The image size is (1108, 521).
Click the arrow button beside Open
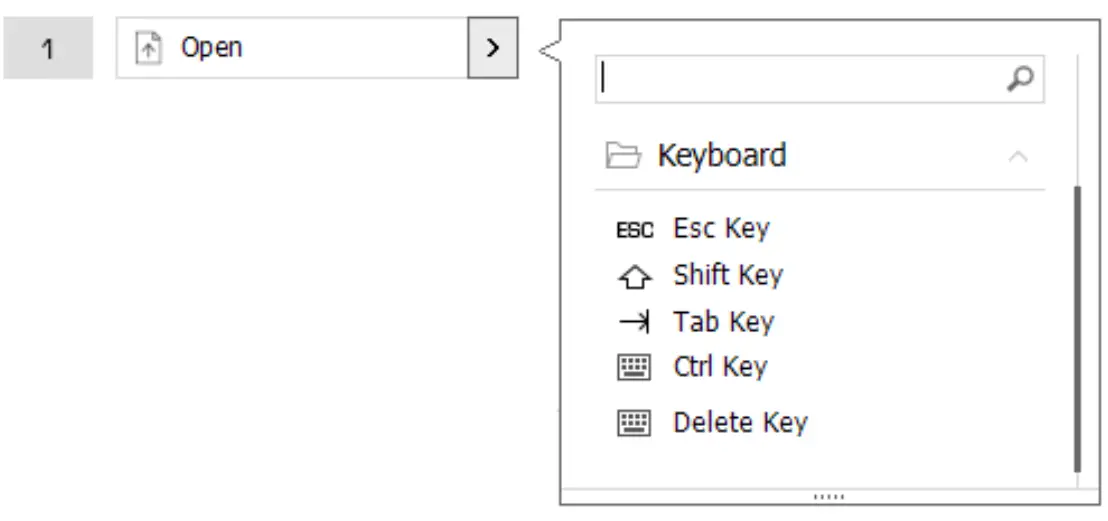(x=492, y=49)
